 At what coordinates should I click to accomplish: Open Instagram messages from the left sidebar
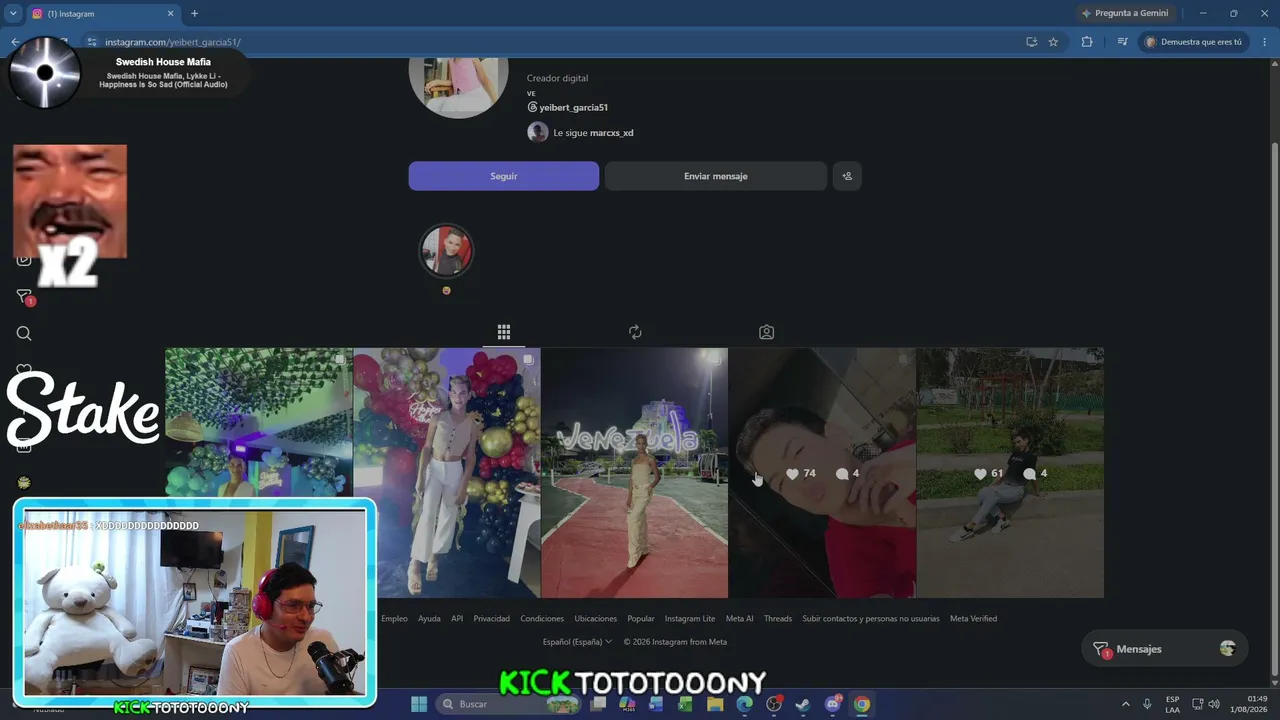click(24, 297)
